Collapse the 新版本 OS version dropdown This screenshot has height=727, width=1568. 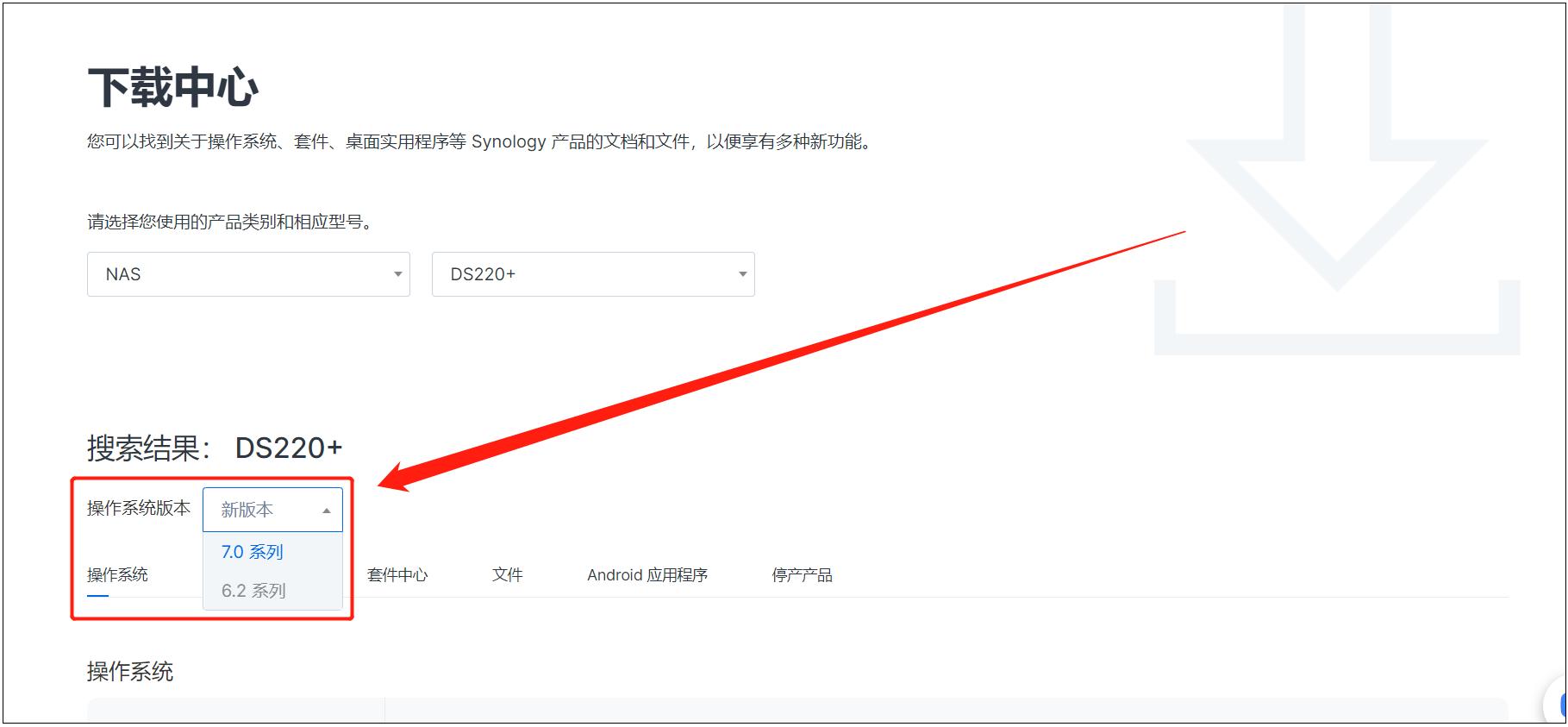tap(272, 510)
